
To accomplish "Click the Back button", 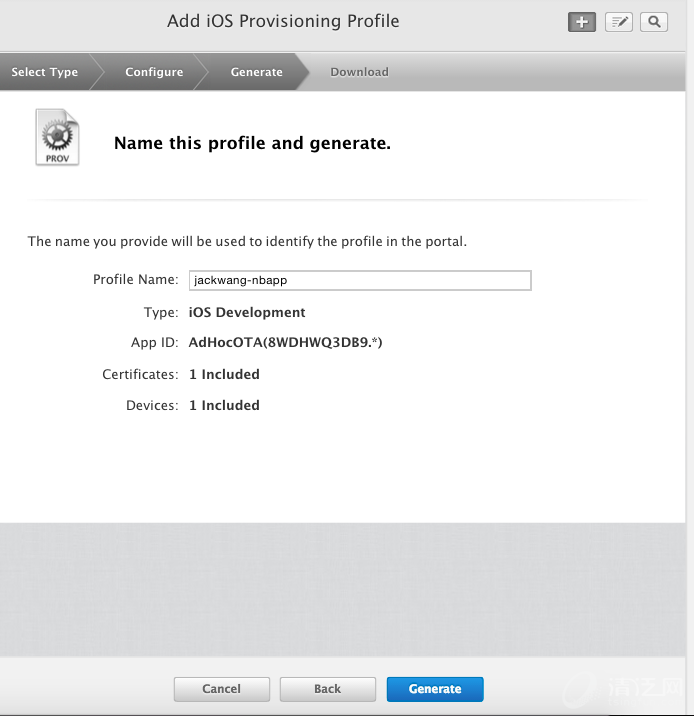I will pos(327,689).
